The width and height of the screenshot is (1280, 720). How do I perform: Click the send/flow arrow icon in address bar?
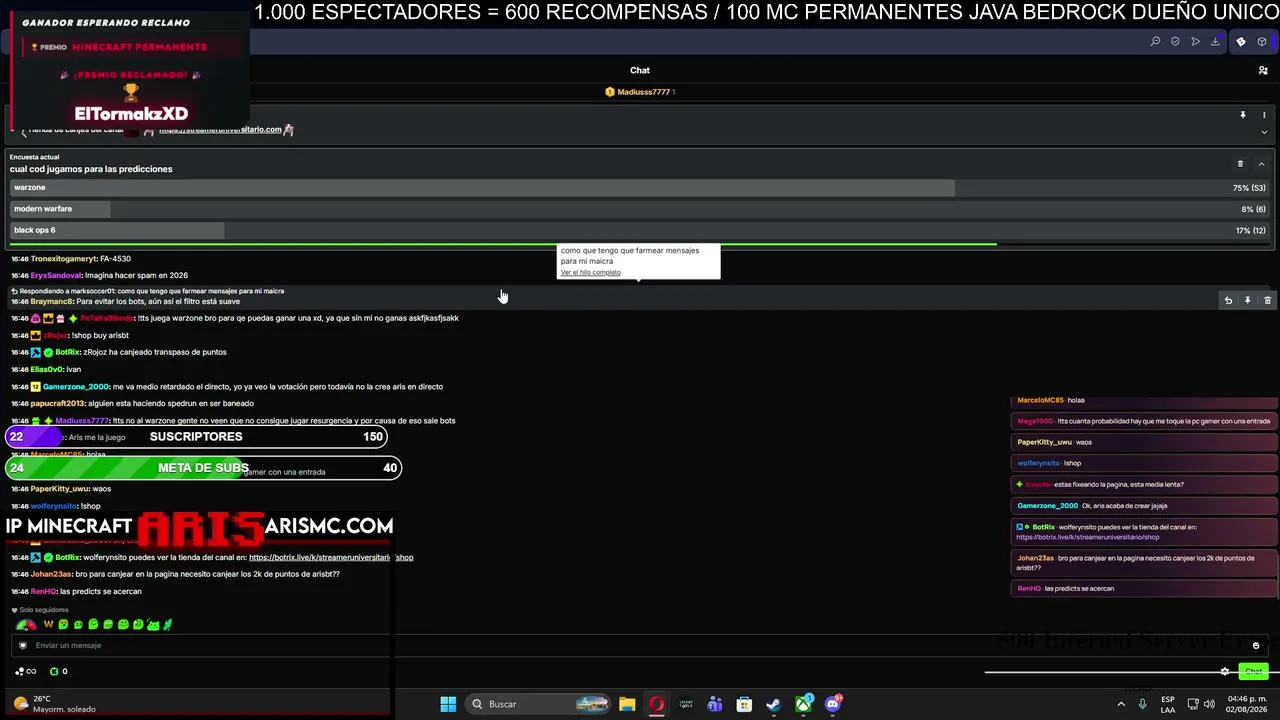(1195, 42)
